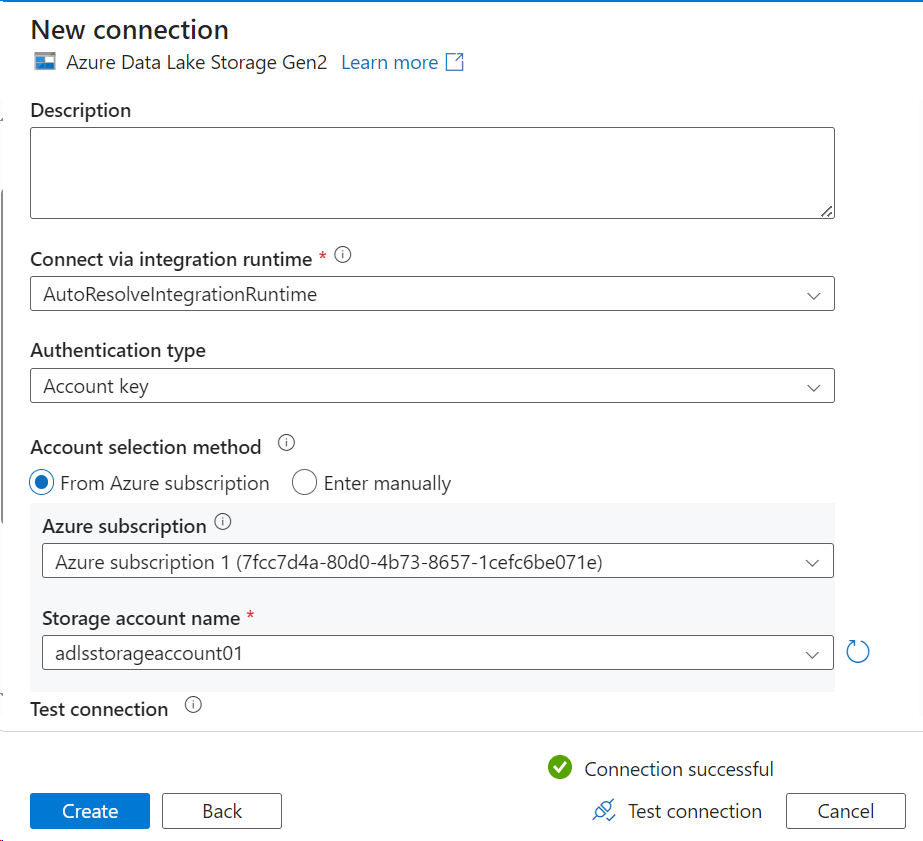
Task: Choose Enter manually account selection
Action: pyautogui.click(x=304, y=482)
